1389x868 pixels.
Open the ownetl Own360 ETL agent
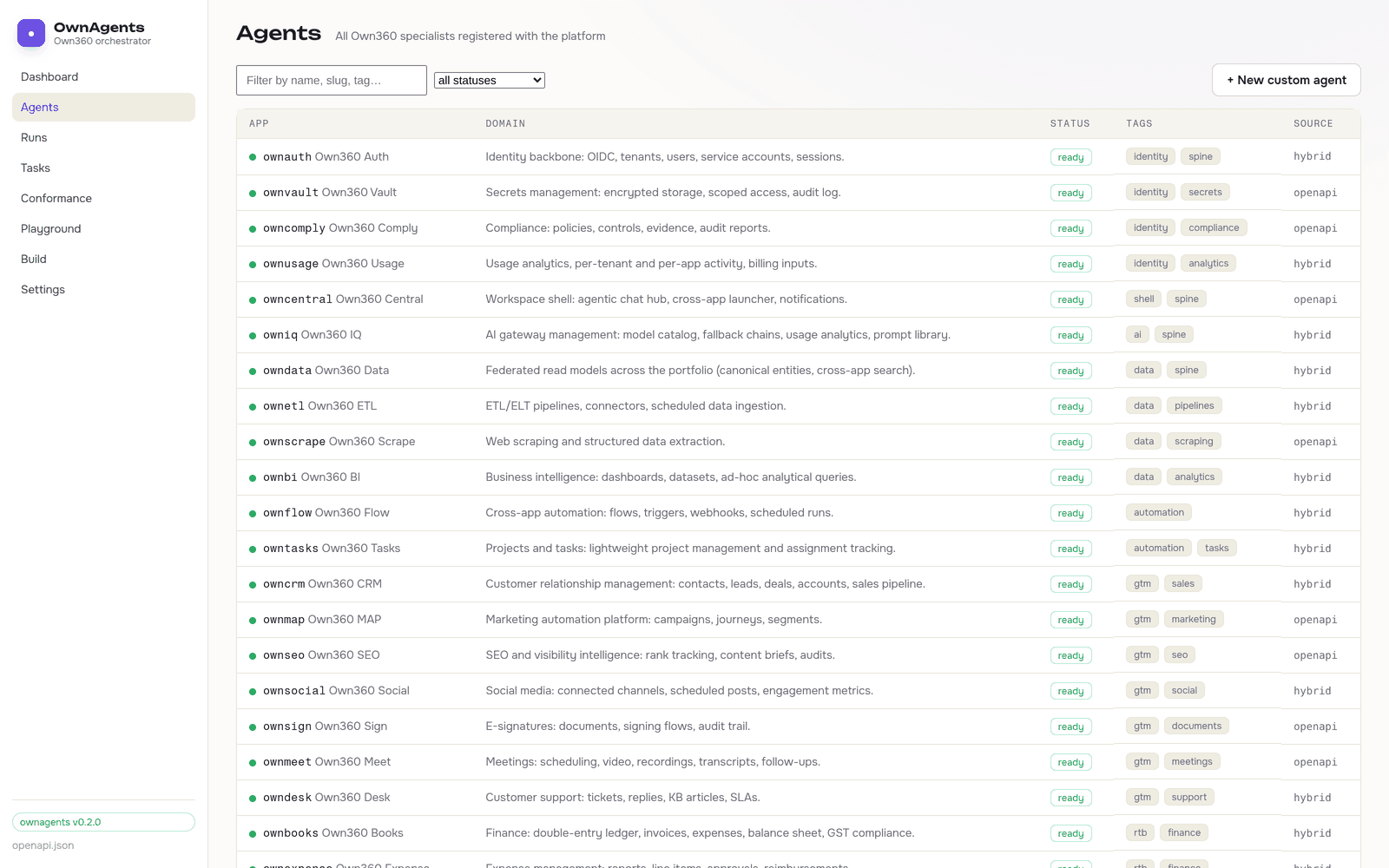pos(319,406)
